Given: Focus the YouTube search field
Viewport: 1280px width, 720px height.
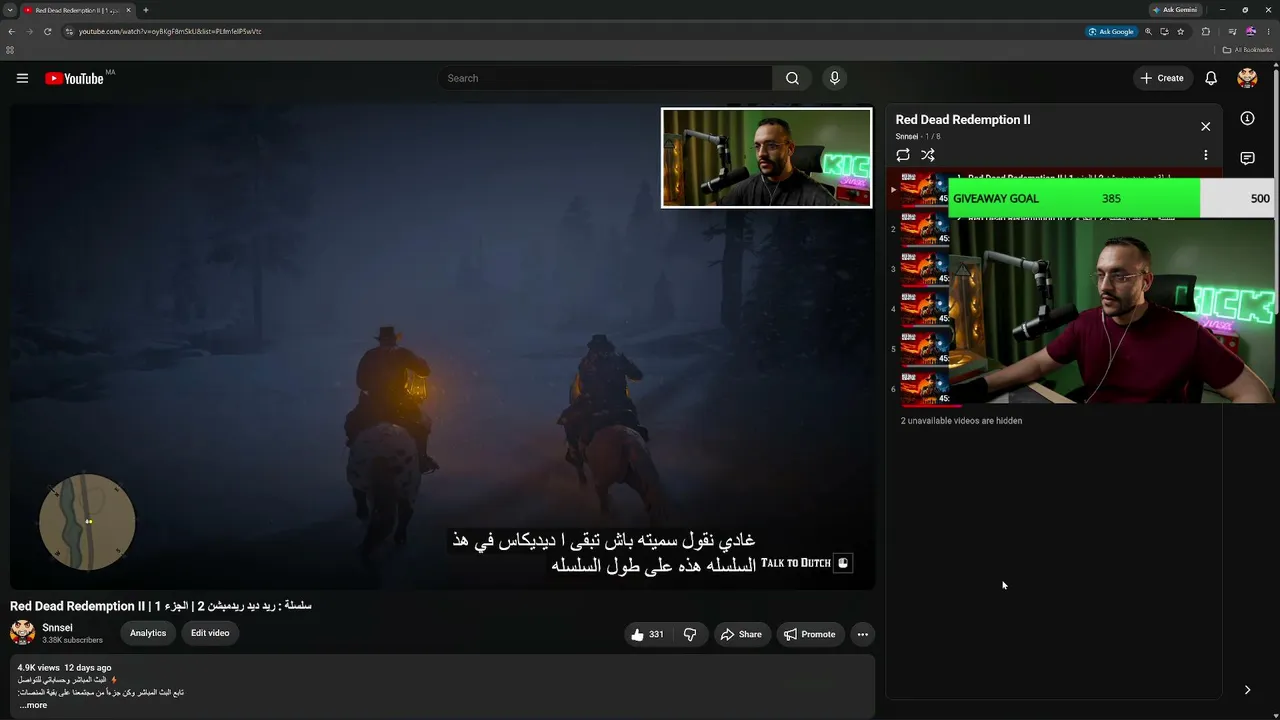Looking at the screenshot, I should (604, 78).
